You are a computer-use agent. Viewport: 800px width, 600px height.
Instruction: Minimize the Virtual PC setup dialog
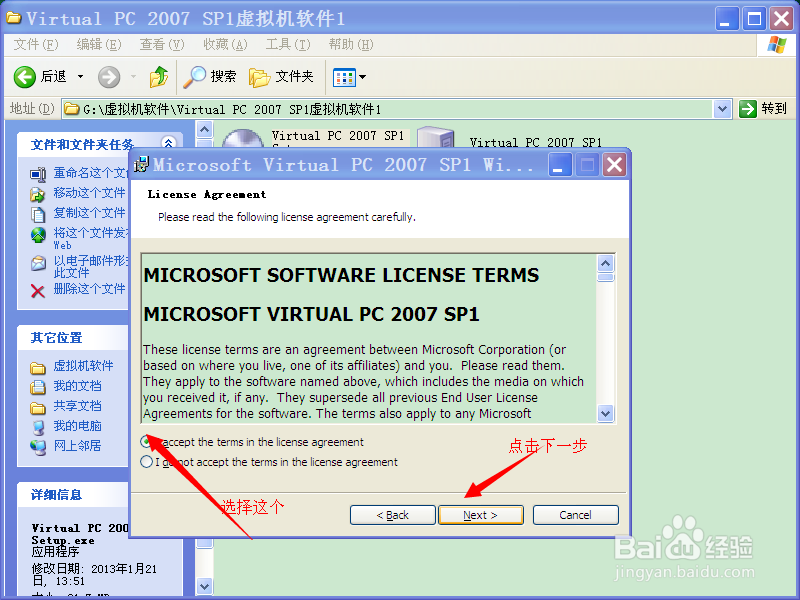coord(559,165)
